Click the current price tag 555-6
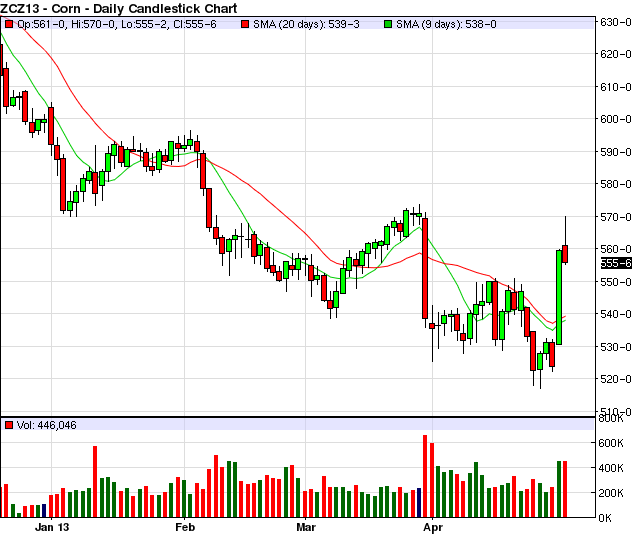The width and height of the screenshot is (640, 536). click(x=616, y=263)
